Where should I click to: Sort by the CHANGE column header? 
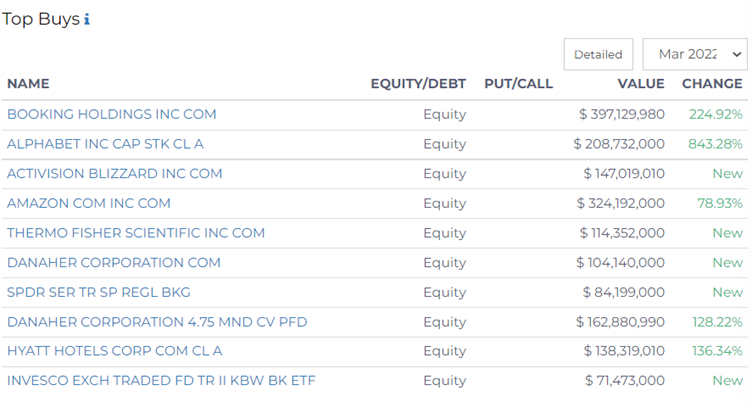point(712,83)
